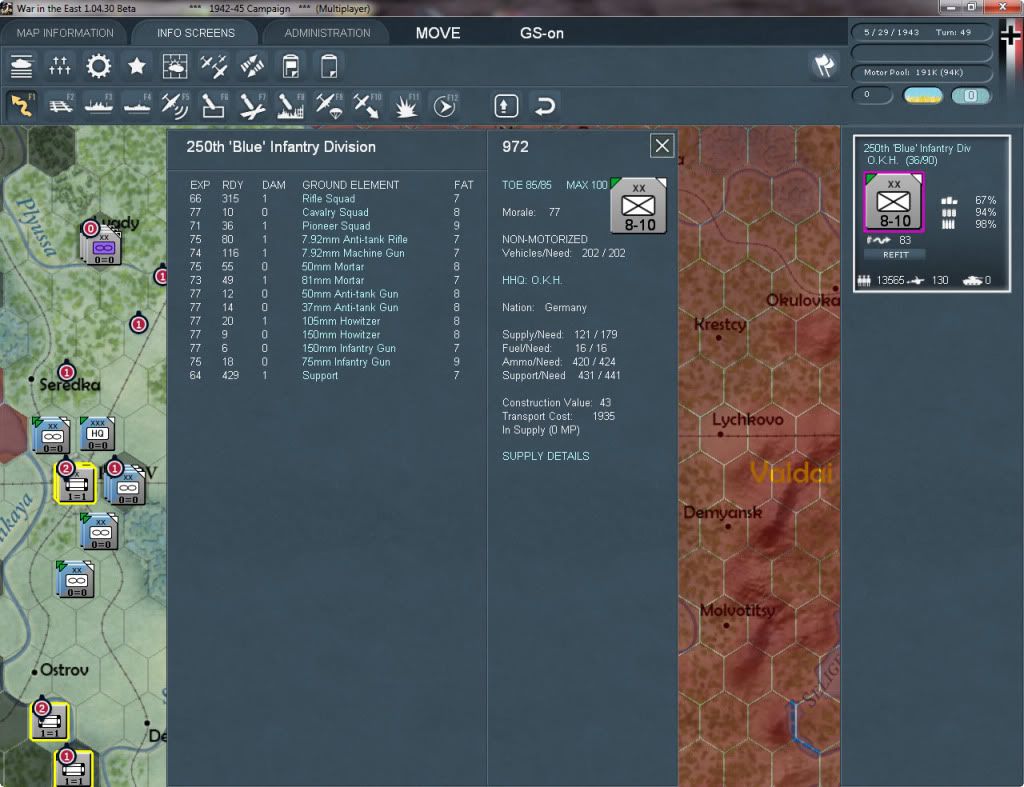Close the 250th Infantry Division detail window
This screenshot has width=1024, height=787.
tap(662, 146)
